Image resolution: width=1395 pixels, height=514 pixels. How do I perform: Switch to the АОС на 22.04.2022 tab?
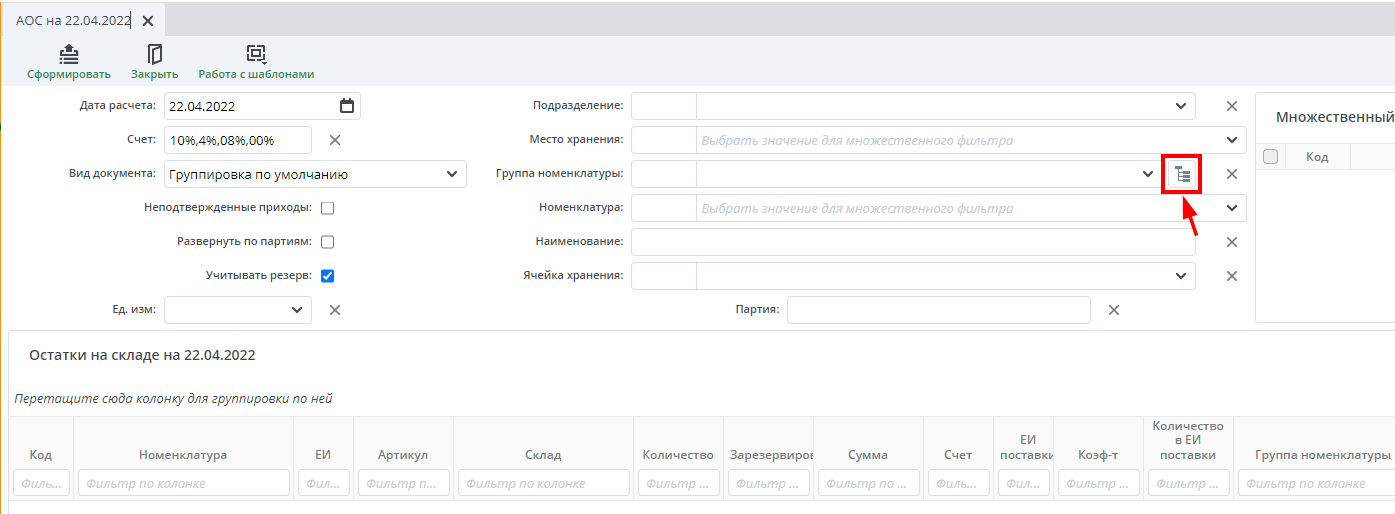tap(73, 20)
